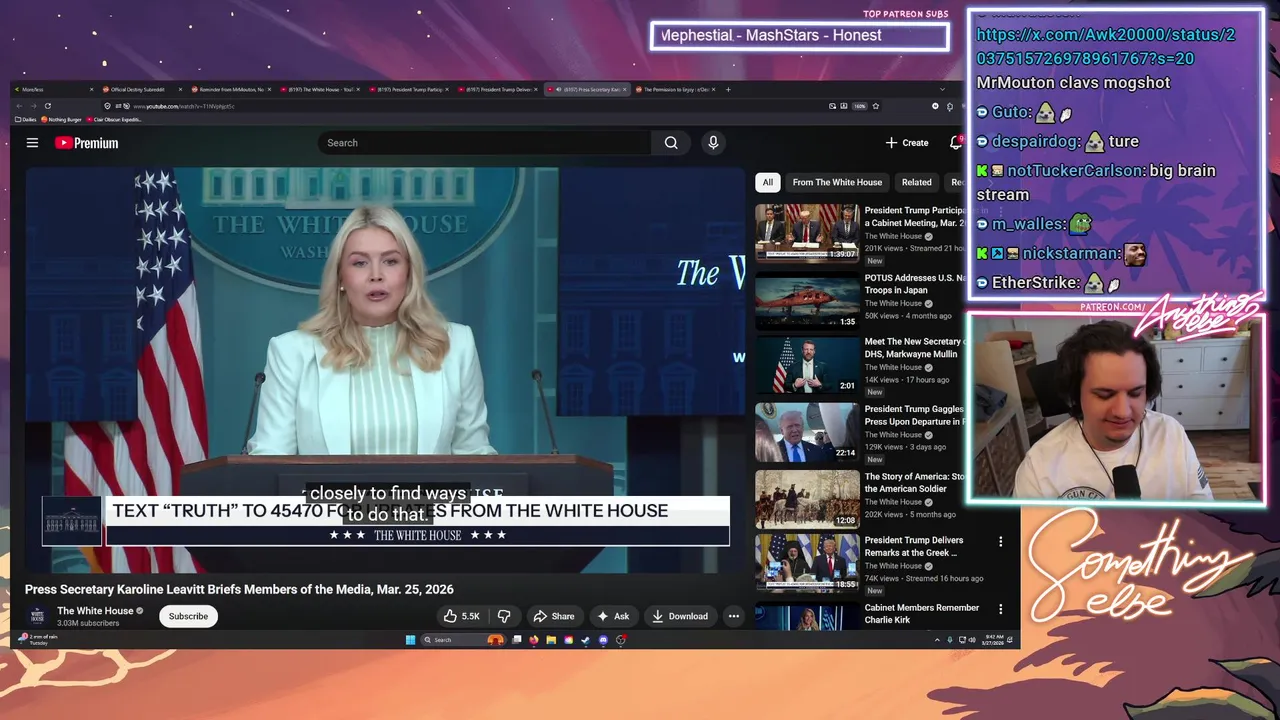
Task: Open Task View from the taskbar
Action: tap(516, 640)
